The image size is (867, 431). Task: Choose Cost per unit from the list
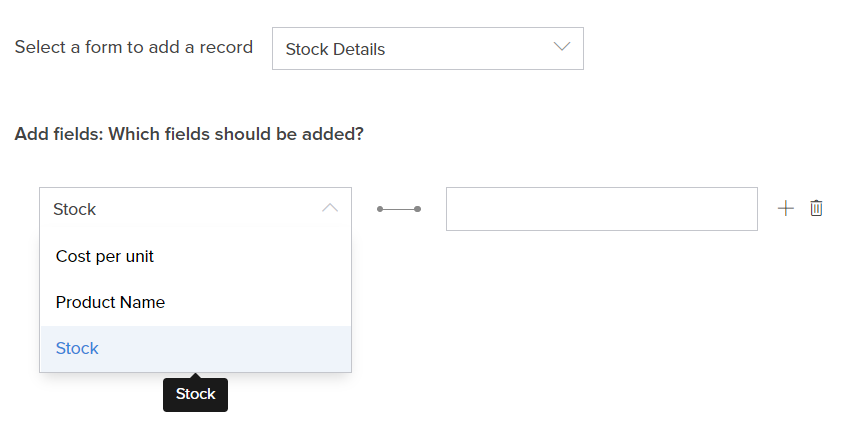click(105, 256)
